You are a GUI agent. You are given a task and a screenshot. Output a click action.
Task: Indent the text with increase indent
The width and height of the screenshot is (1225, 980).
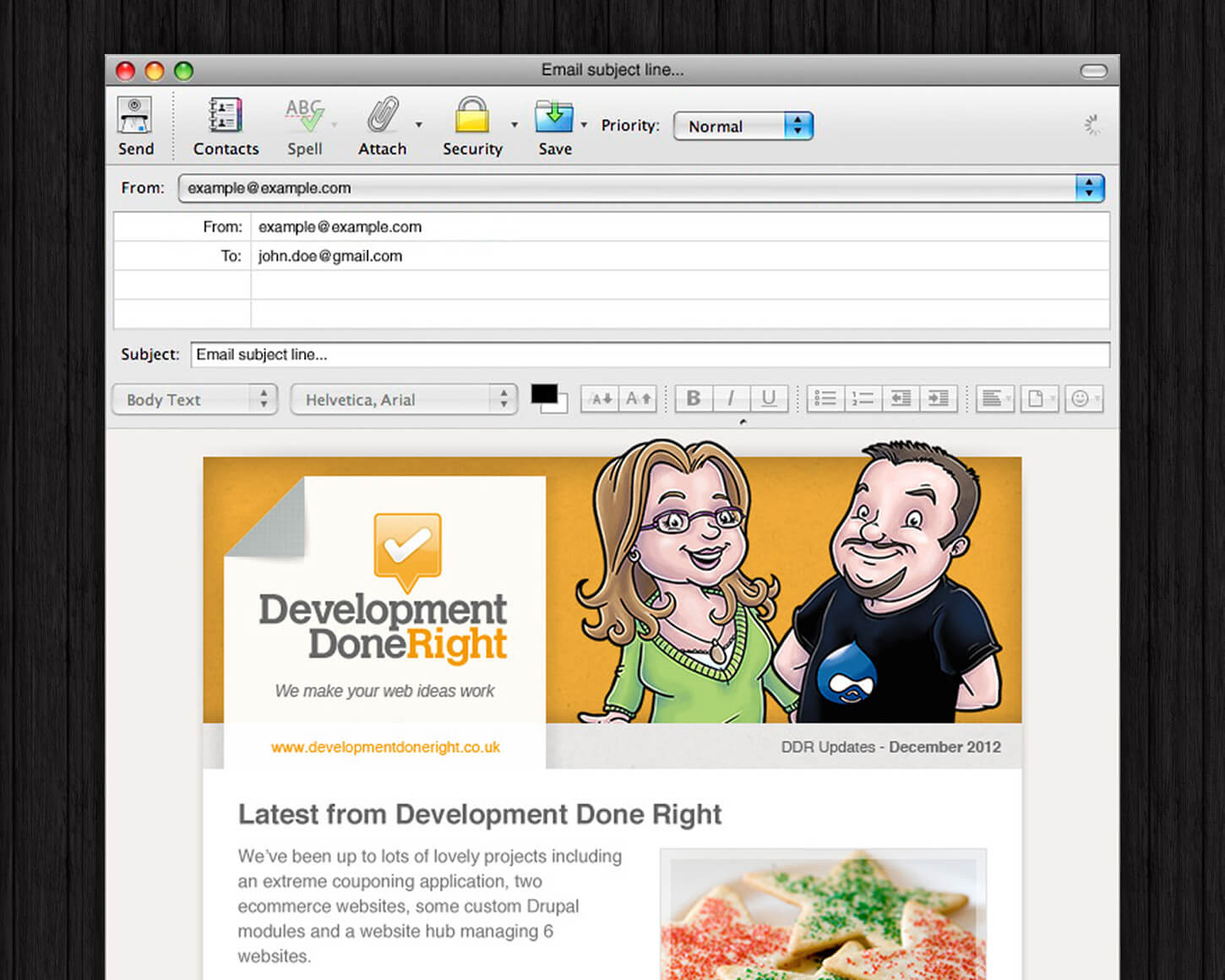point(938,399)
